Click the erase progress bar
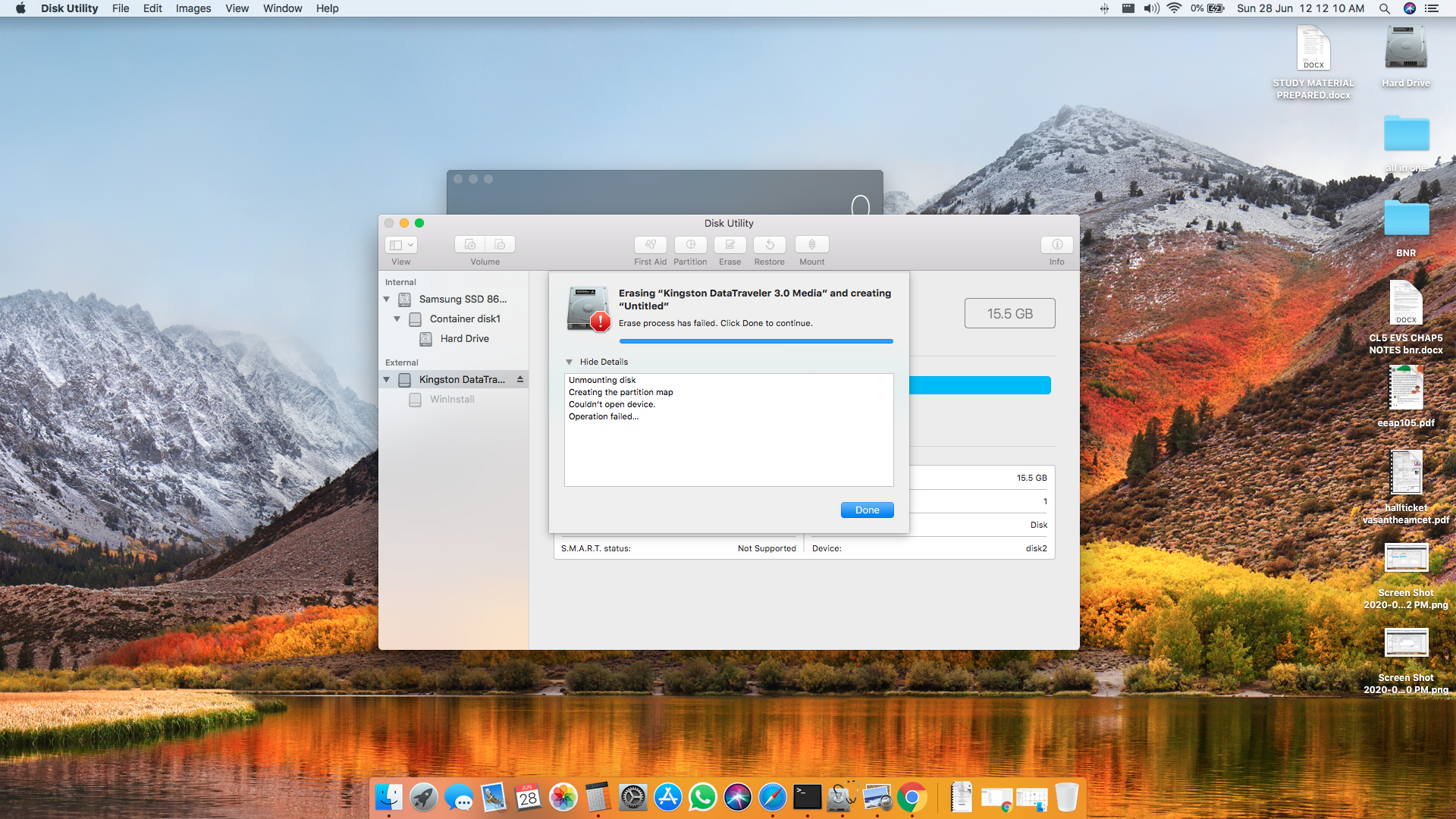 click(x=756, y=341)
